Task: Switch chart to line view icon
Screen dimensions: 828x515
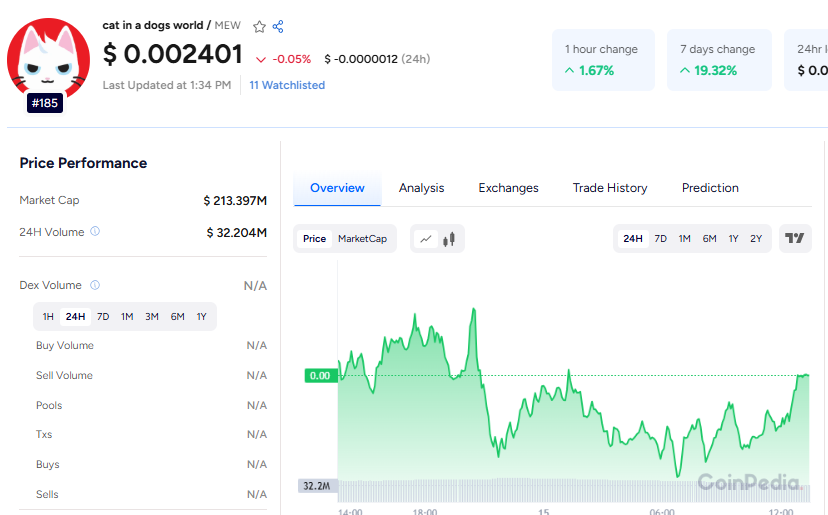Action: tap(426, 239)
